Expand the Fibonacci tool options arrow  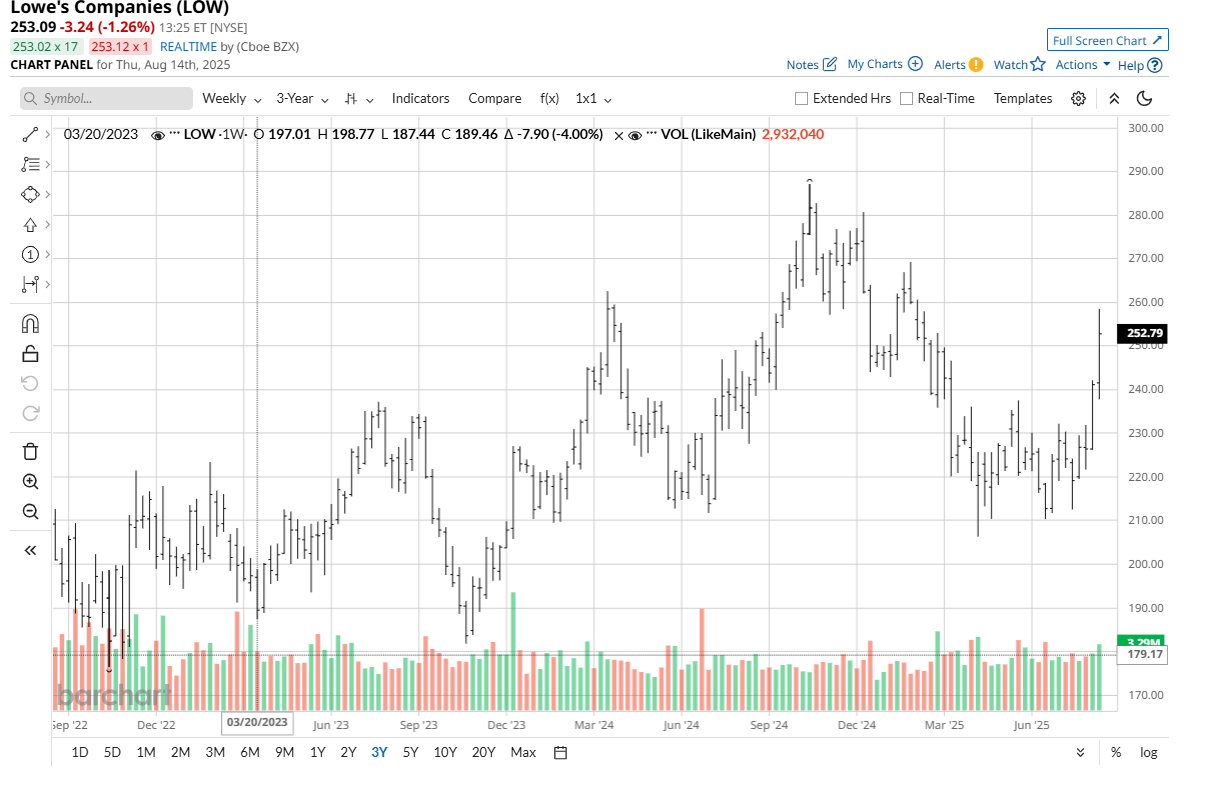(47, 164)
